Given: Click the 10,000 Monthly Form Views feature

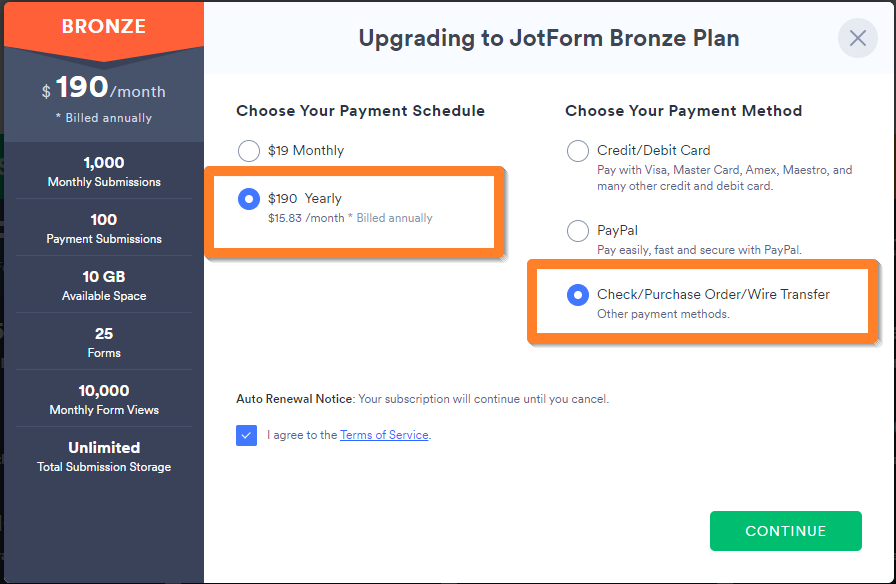Looking at the screenshot, I should [104, 399].
